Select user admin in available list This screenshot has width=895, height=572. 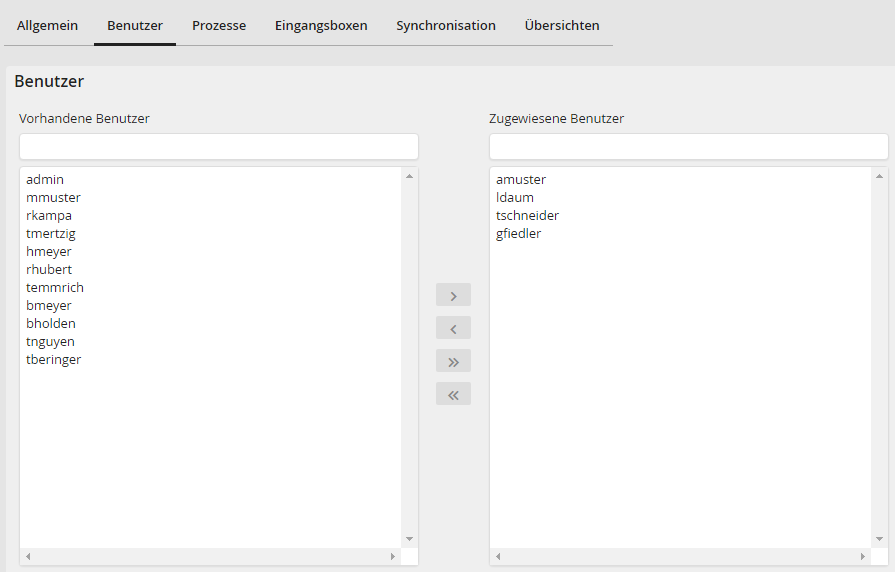coord(45,180)
